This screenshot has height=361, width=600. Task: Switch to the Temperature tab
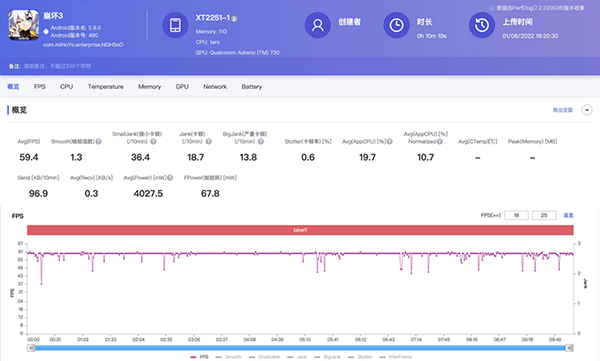(x=106, y=87)
